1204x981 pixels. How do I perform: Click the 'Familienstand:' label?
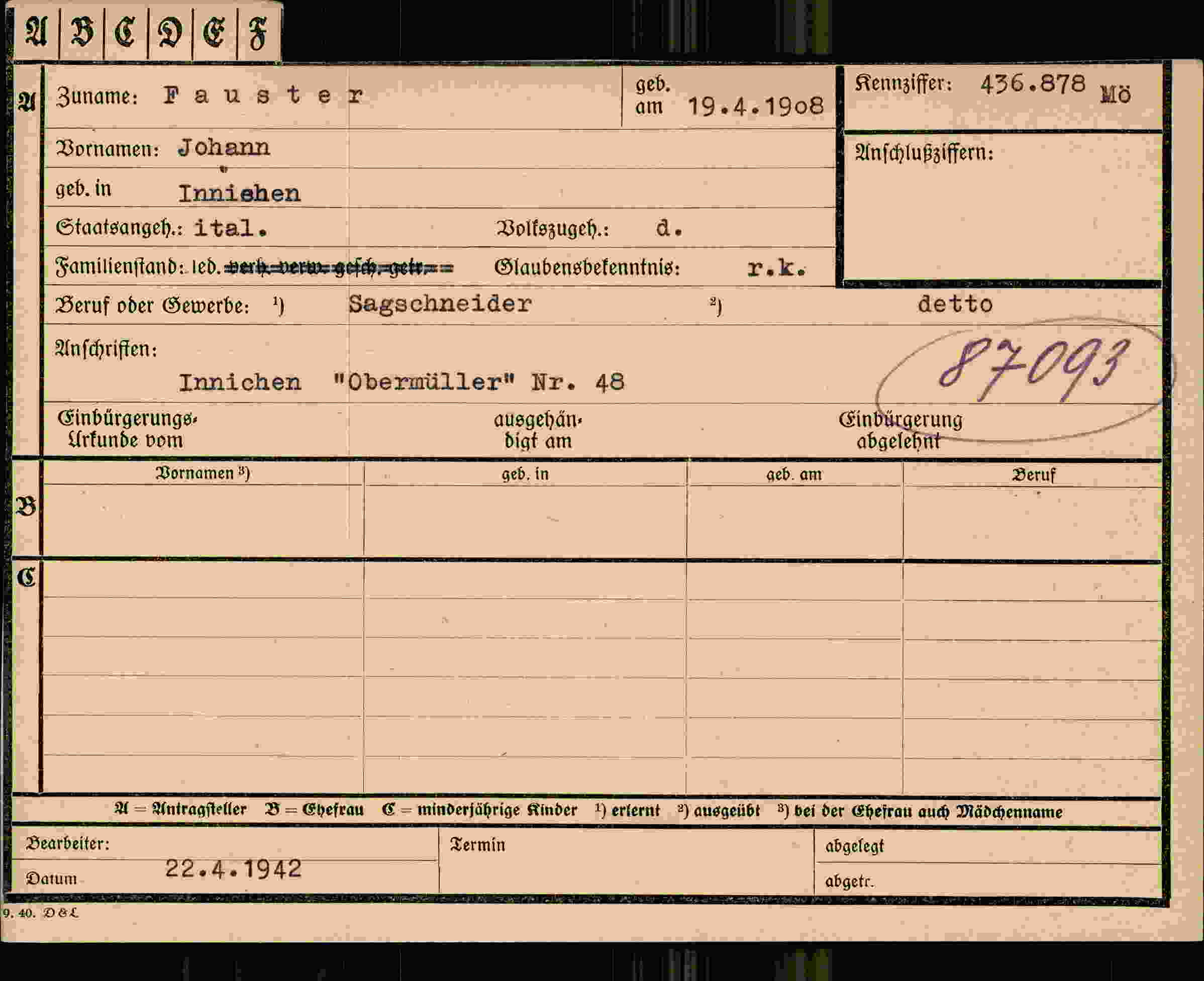tap(120, 267)
